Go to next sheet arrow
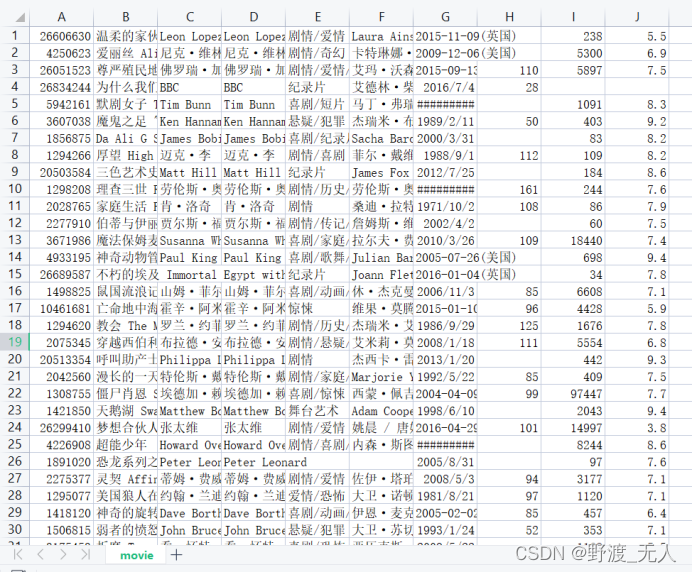The height and width of the screenshot is (573, 692). 63,554
